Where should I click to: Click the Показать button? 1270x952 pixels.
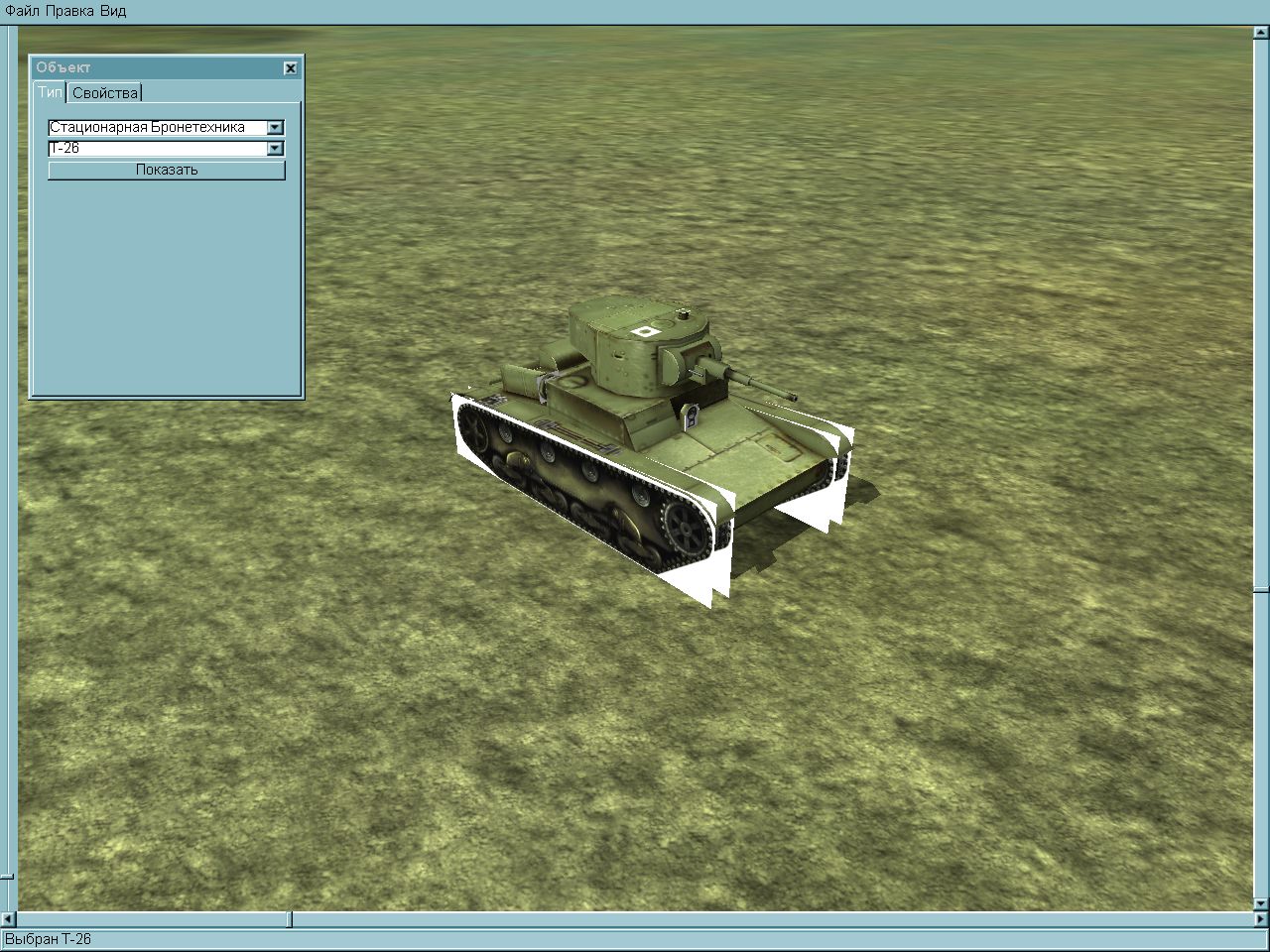tap(167, 170)
